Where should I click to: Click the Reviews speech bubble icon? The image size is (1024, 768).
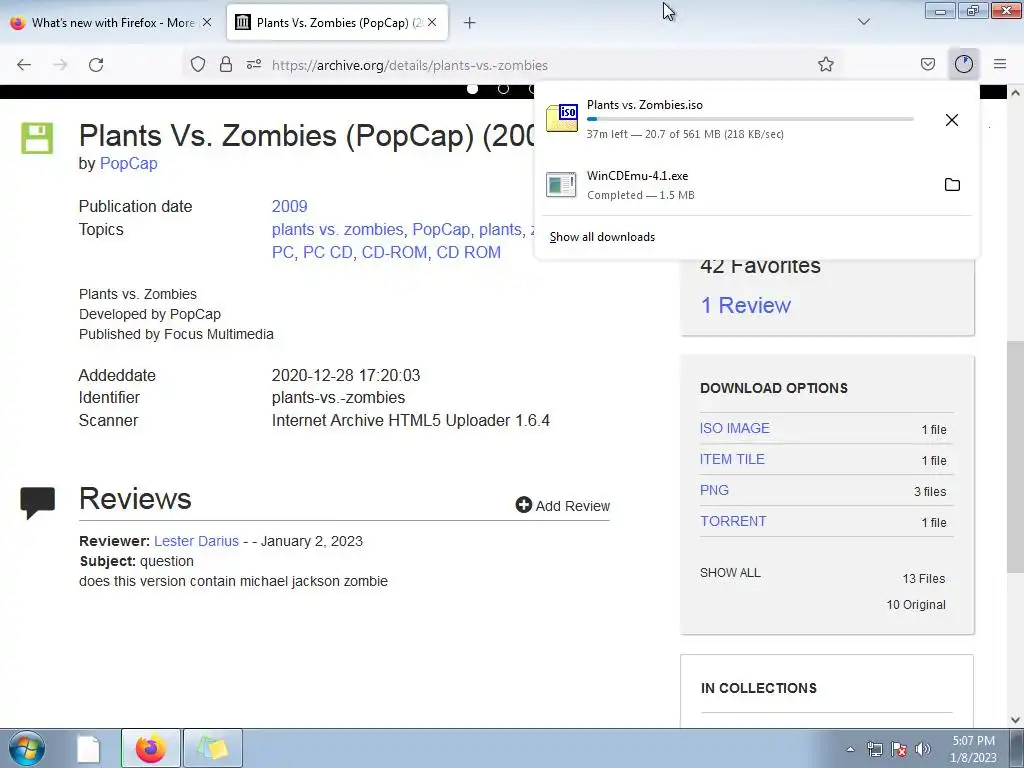point(37,503)
